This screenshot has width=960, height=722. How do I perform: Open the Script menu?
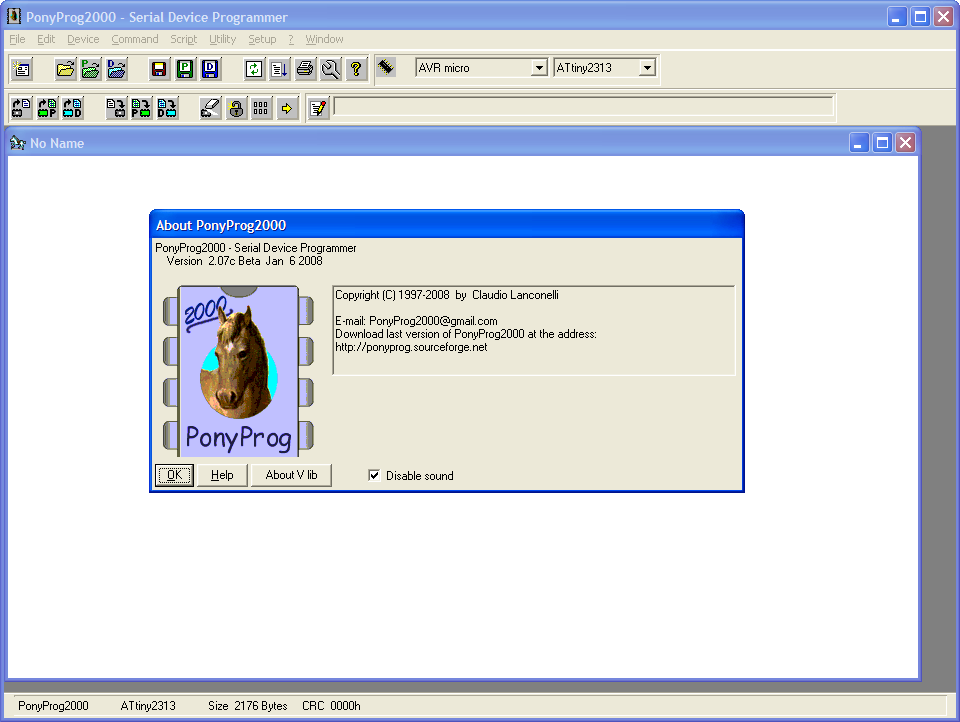(184, 39)
